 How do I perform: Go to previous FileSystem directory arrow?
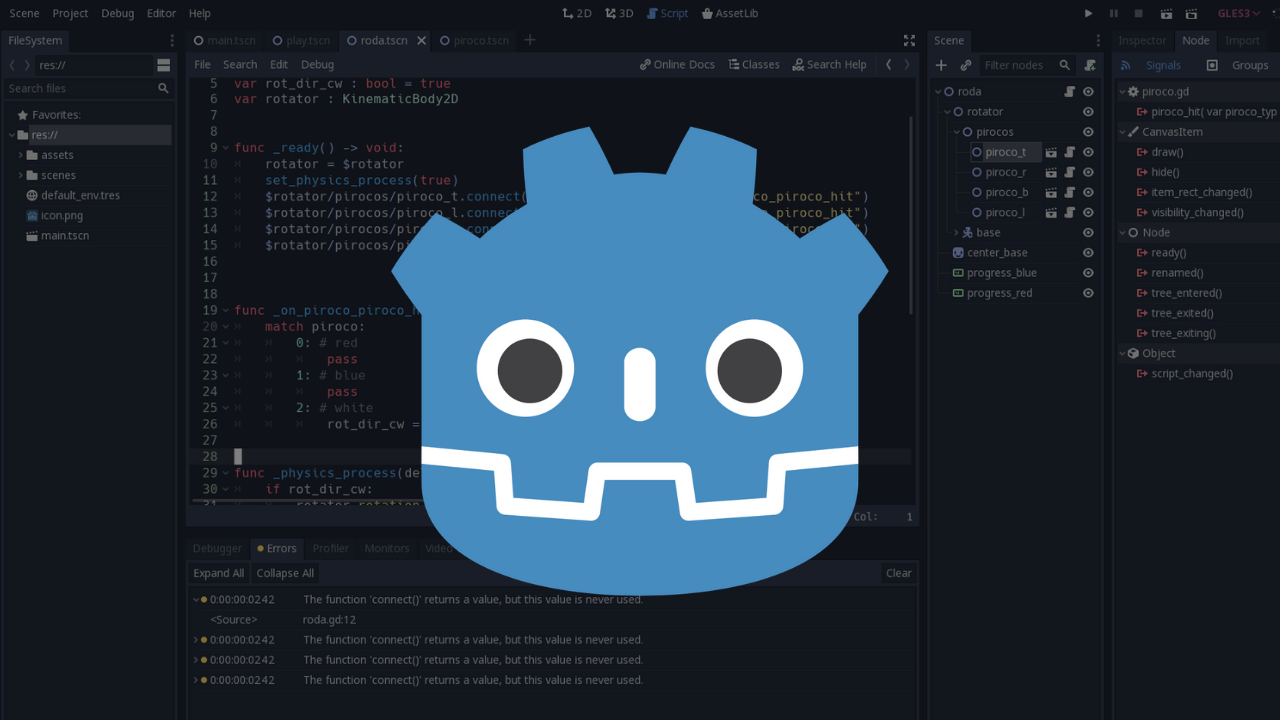pos(12,65)
